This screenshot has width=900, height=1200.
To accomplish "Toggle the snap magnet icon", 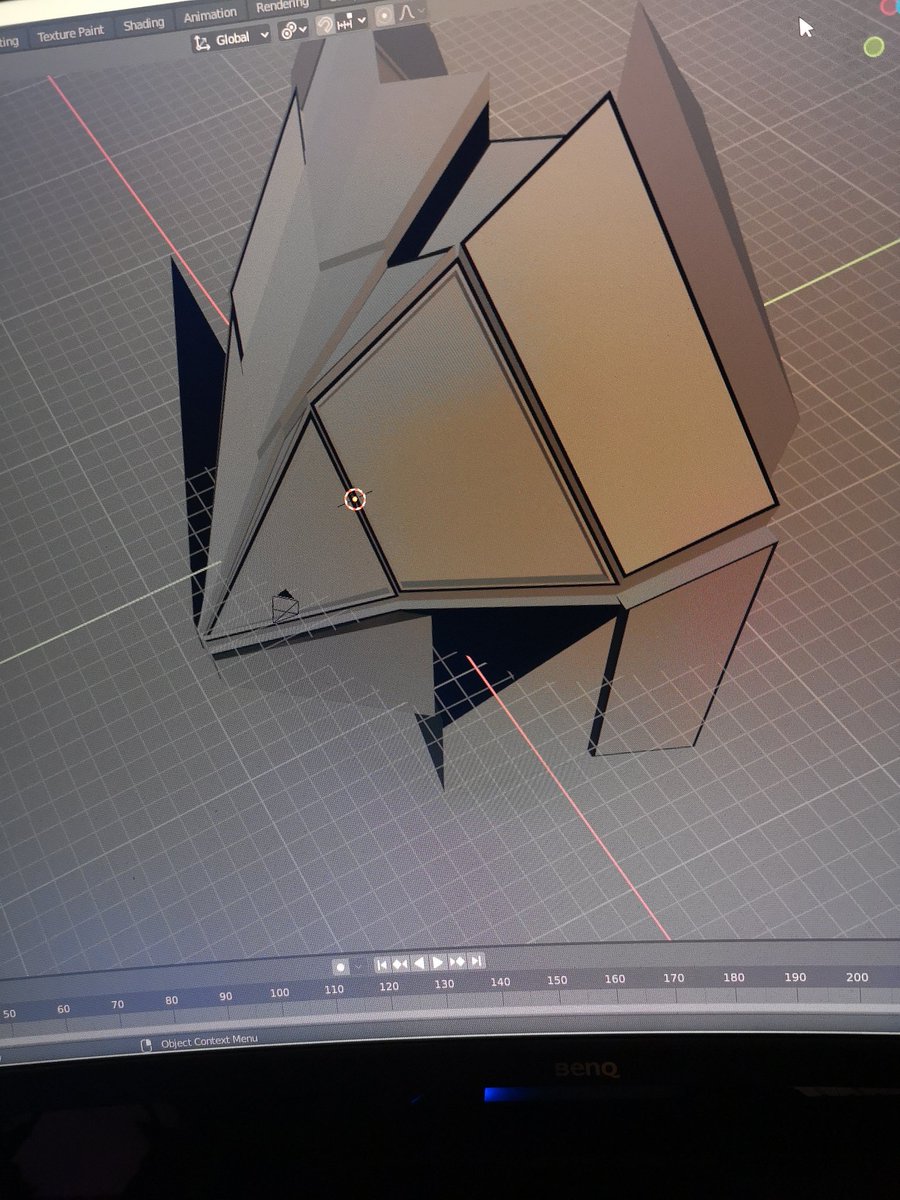I will tap(325, 25).
